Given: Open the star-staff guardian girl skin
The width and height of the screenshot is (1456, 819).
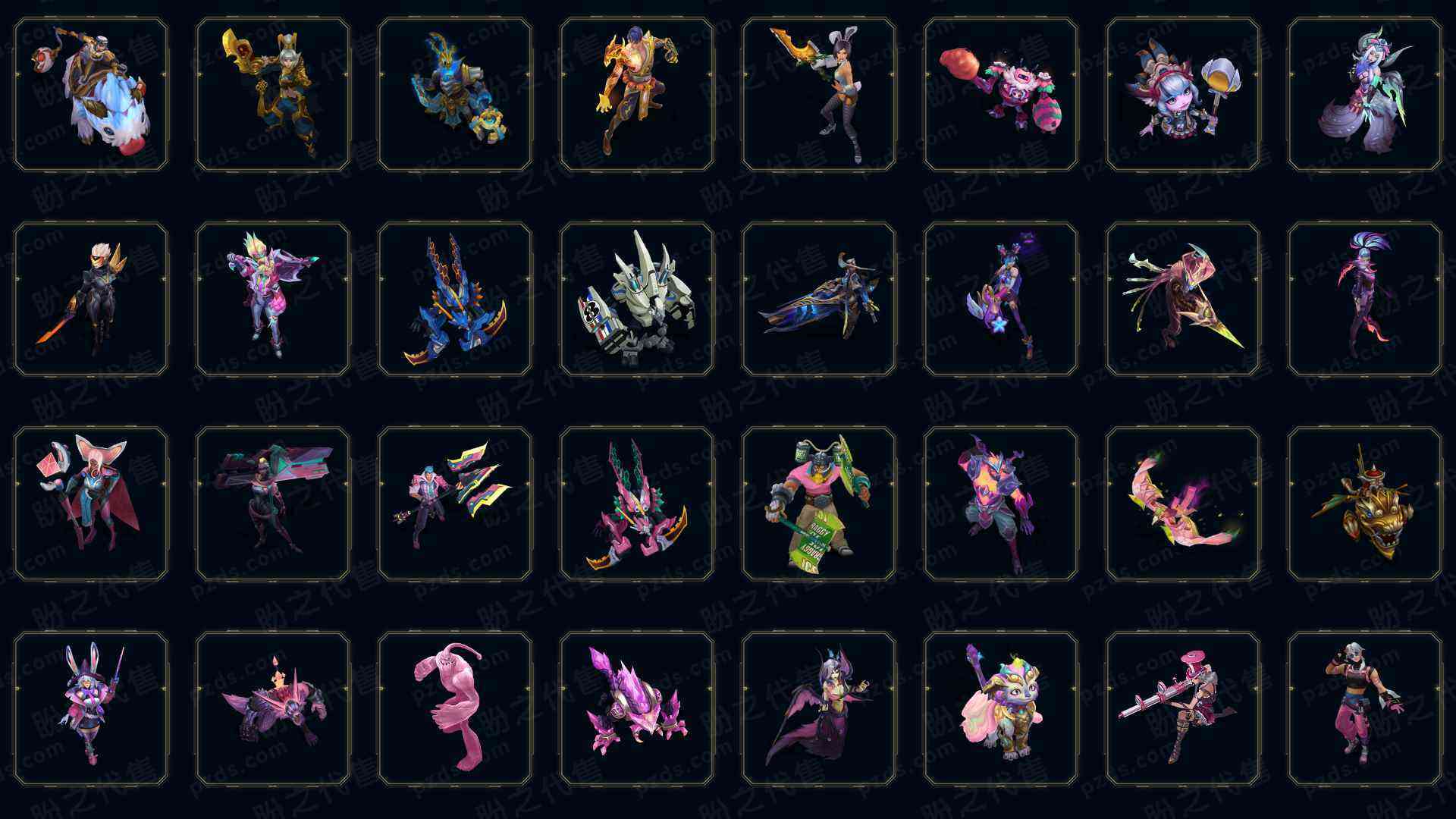Looking at the screenshot, I should pyautogui.click(x=1001, y=300).
